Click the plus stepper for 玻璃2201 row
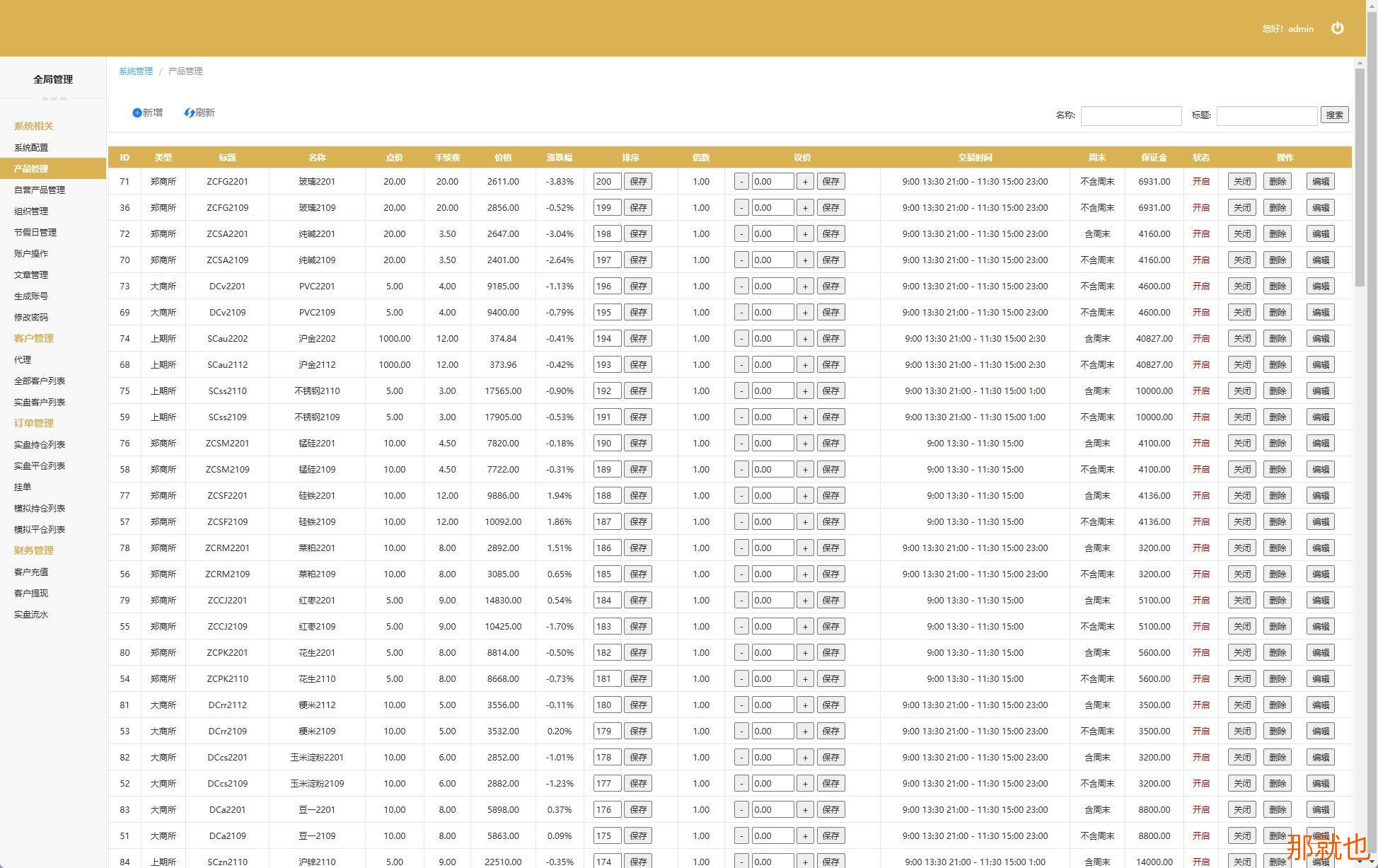The height and width of the screenshot is (868, 1378). 804,182
